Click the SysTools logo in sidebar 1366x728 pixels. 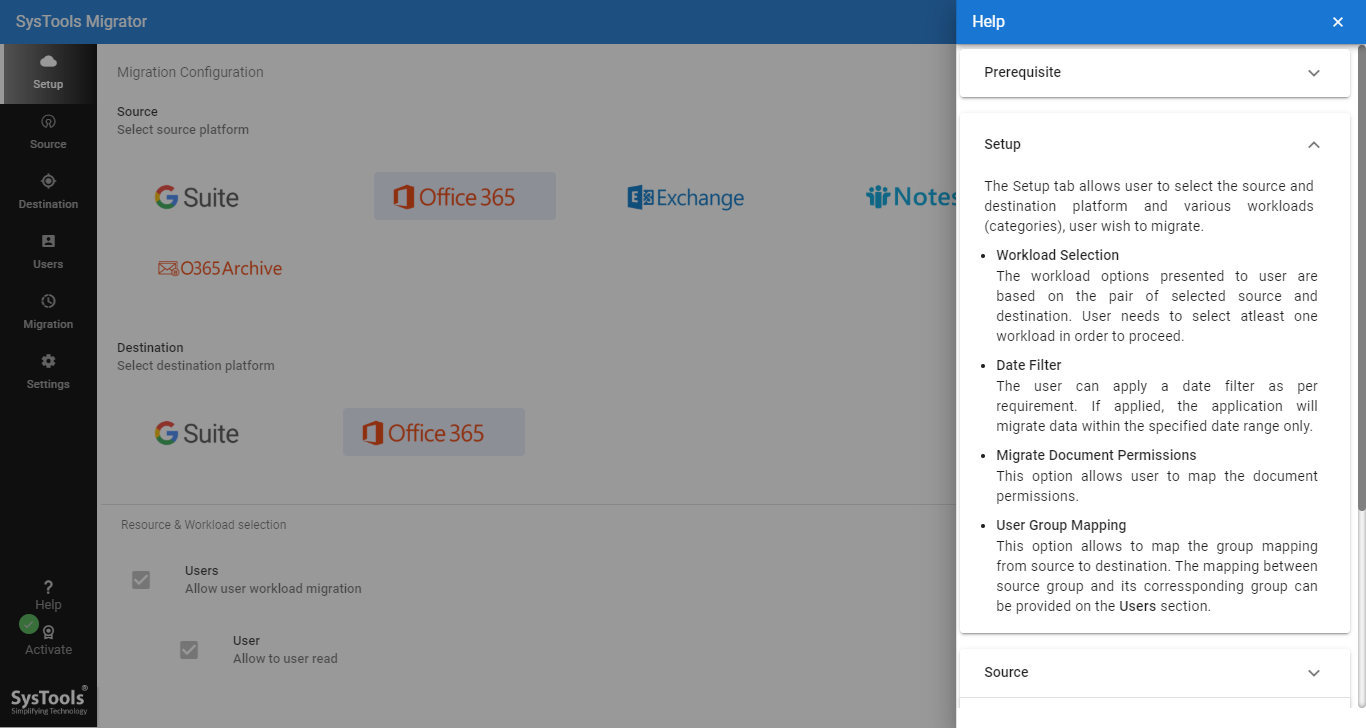click(x=48, y=700)
